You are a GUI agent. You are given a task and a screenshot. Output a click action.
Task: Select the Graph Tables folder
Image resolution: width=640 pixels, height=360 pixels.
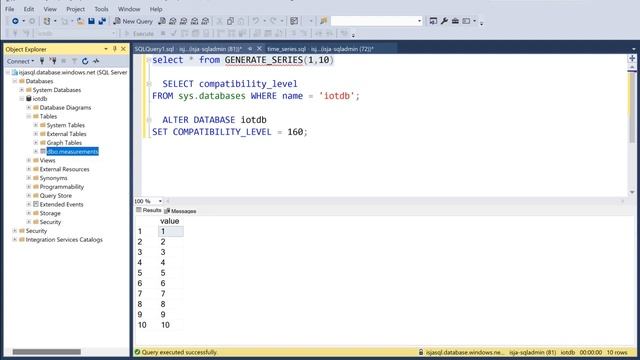click(x=64, y=143)
